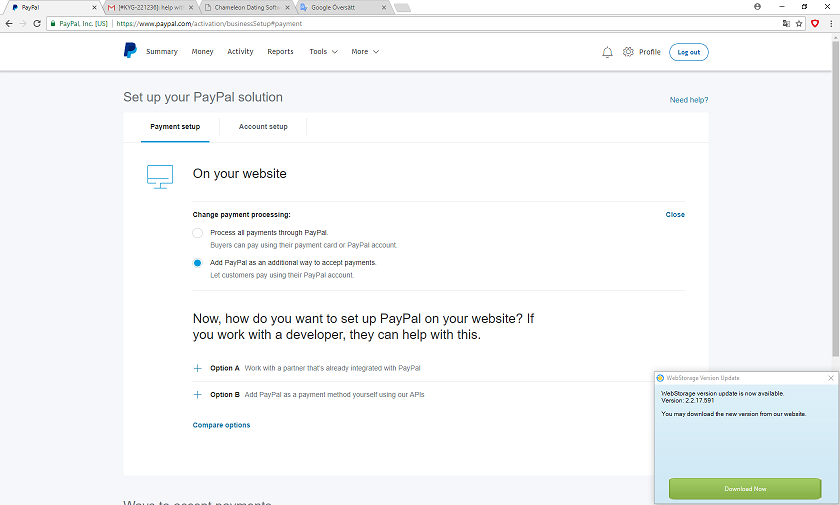This screenshot has width=840, height=505.
Task: Switch to the Account setup tab
Action: click(263, 127)
